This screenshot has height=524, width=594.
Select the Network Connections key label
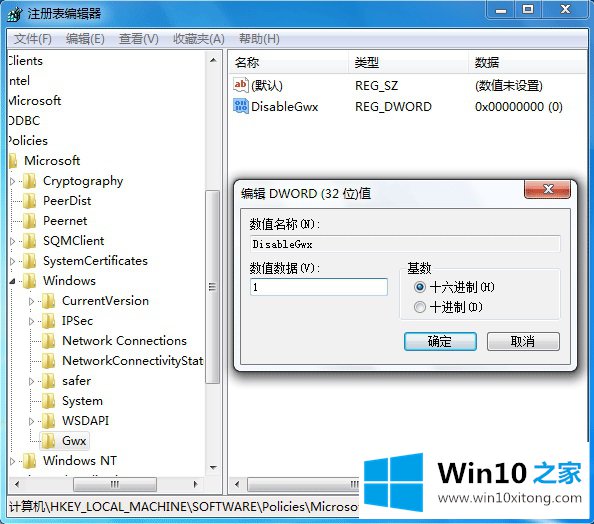tap(124, 341)
